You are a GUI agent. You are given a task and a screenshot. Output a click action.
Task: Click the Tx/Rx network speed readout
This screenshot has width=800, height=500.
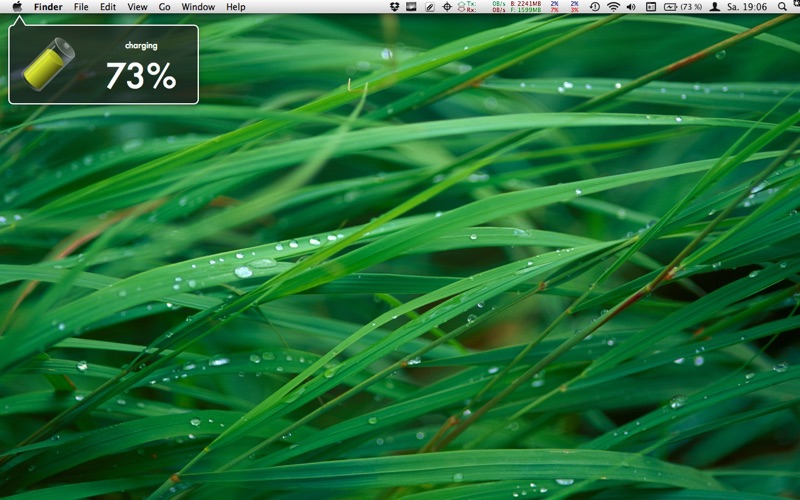pos(486,7)
